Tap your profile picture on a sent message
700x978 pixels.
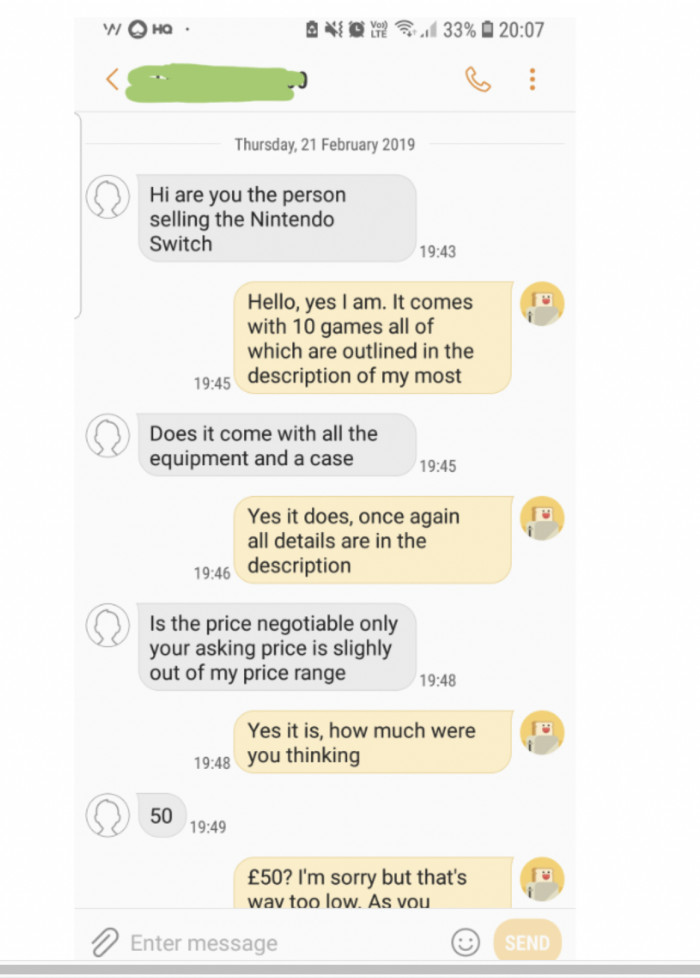[x=542, y=303]
